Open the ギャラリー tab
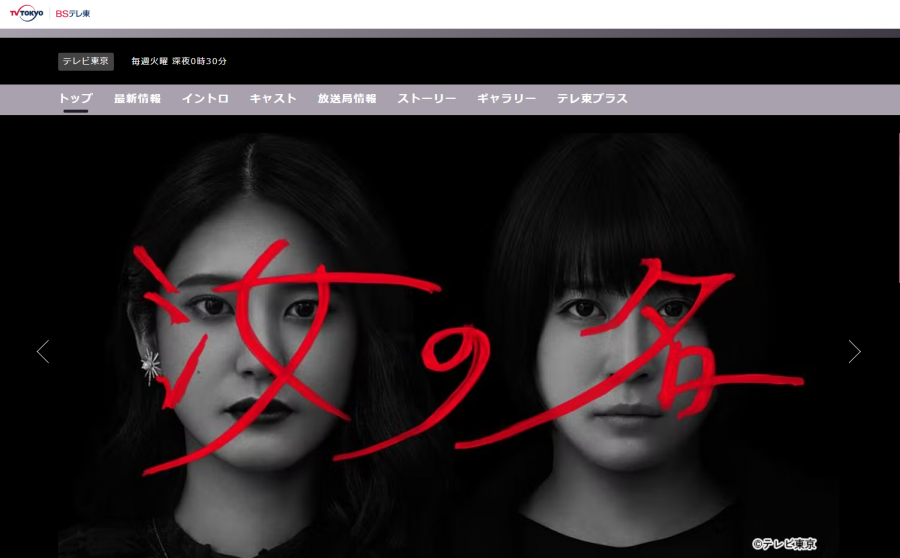Screen dimensions: 900x558 (x=507, y=98)
